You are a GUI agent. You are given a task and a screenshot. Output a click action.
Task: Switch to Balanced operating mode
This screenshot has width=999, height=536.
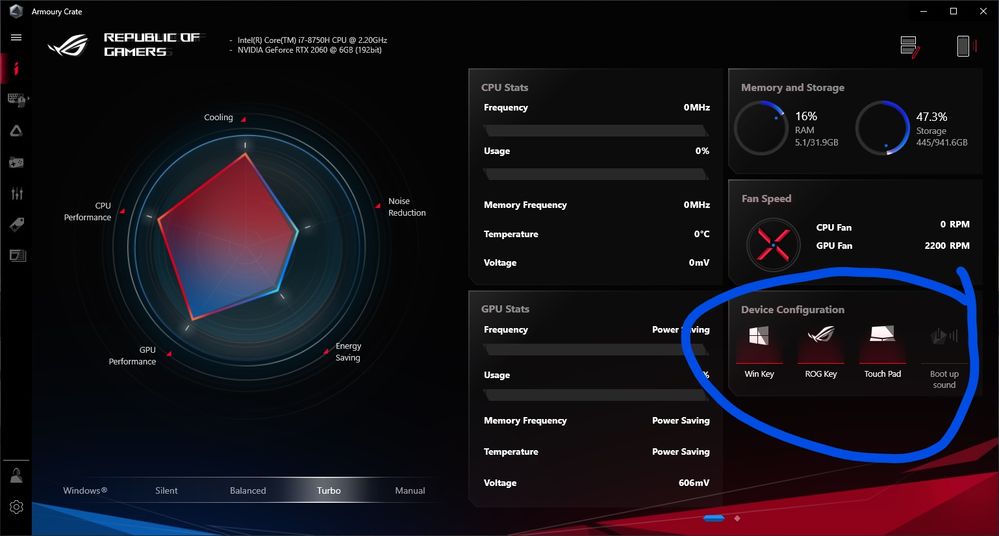(248, 491)
